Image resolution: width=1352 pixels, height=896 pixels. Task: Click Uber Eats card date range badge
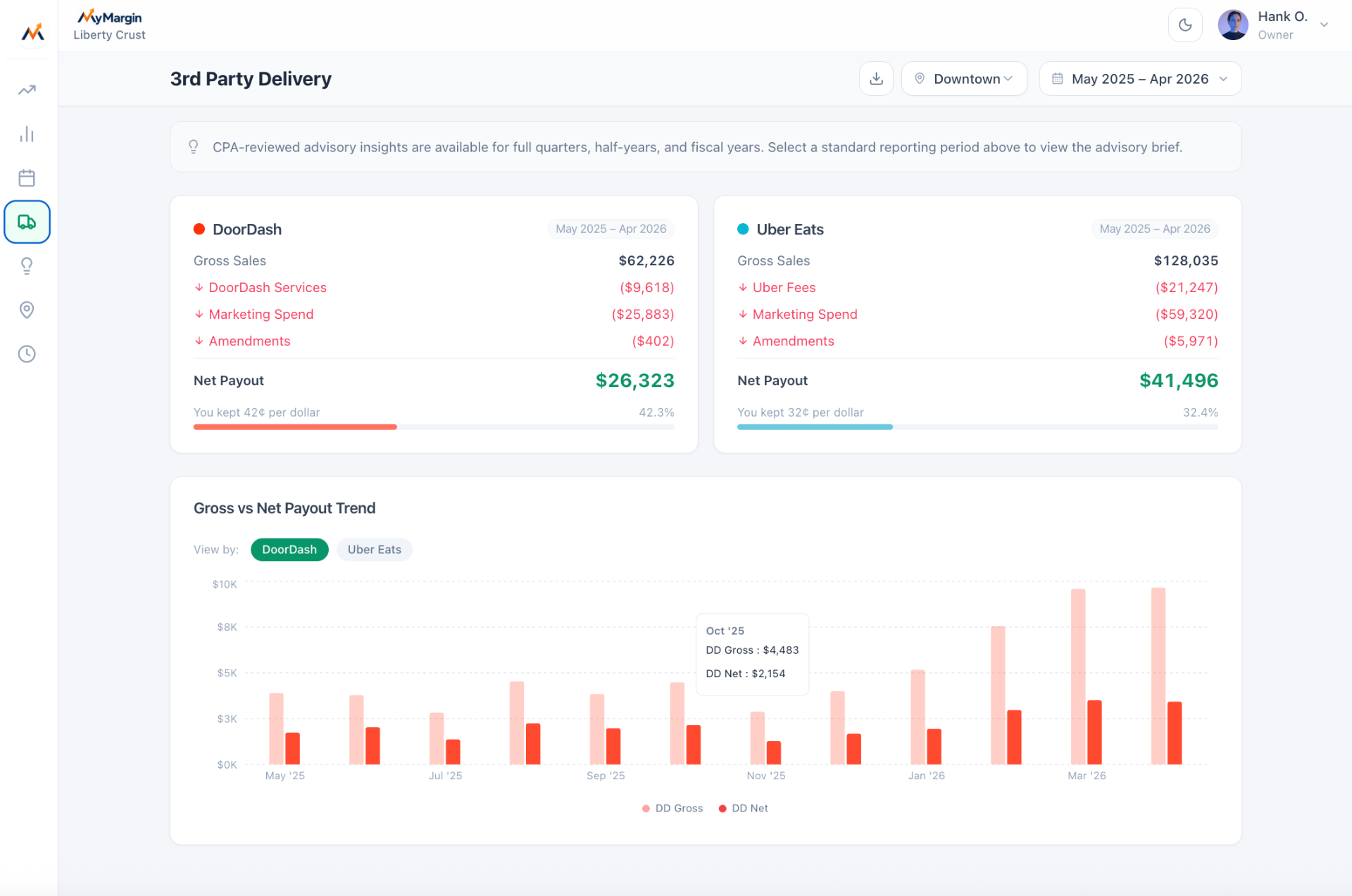1155,229
